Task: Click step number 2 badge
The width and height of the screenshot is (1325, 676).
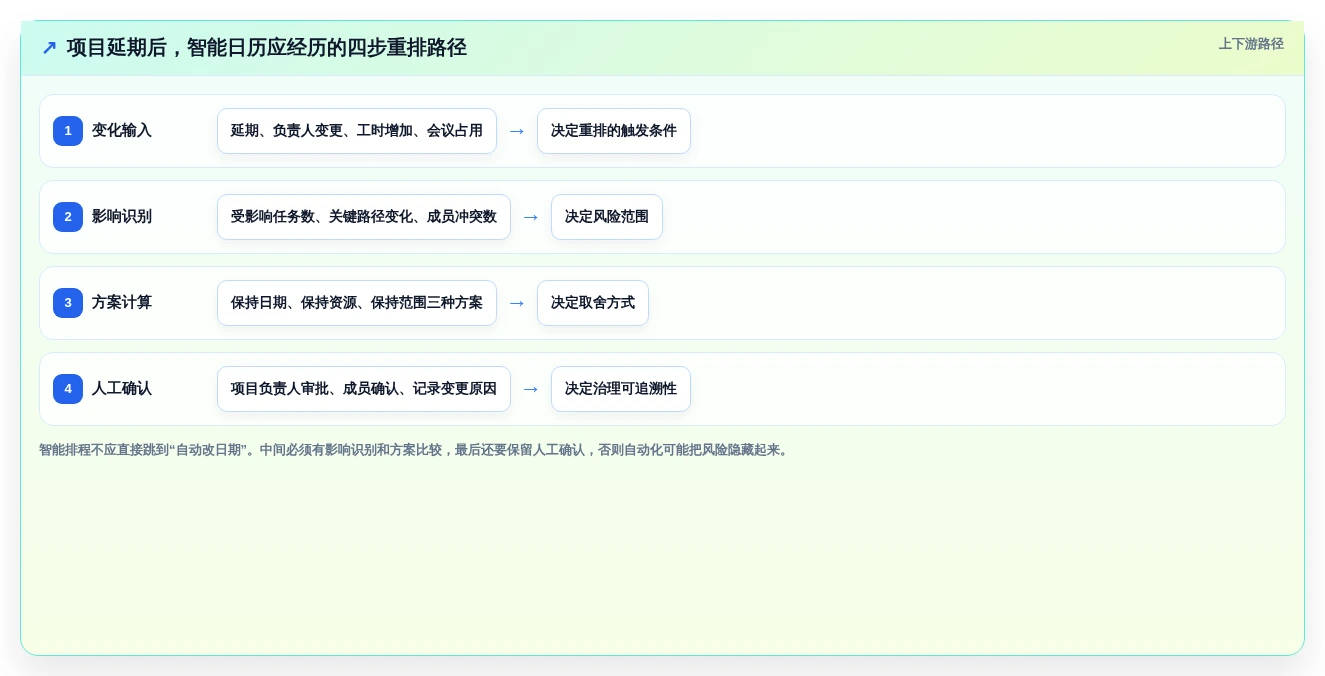Action: pos(68,217)
